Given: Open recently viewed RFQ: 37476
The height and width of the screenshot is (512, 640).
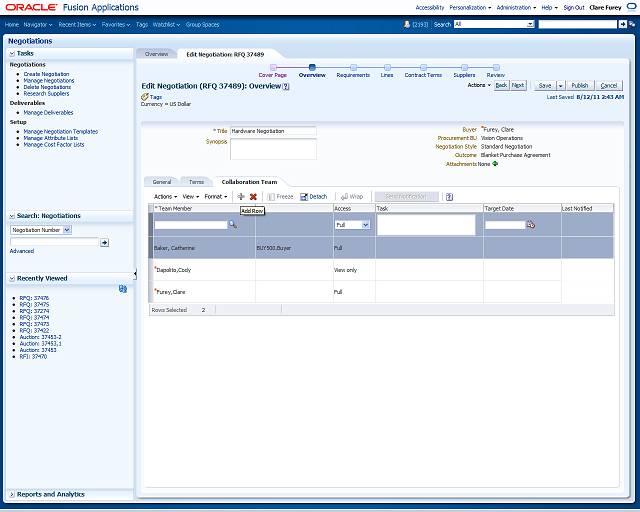Looking at the screenshot, I should coord(34,298).
